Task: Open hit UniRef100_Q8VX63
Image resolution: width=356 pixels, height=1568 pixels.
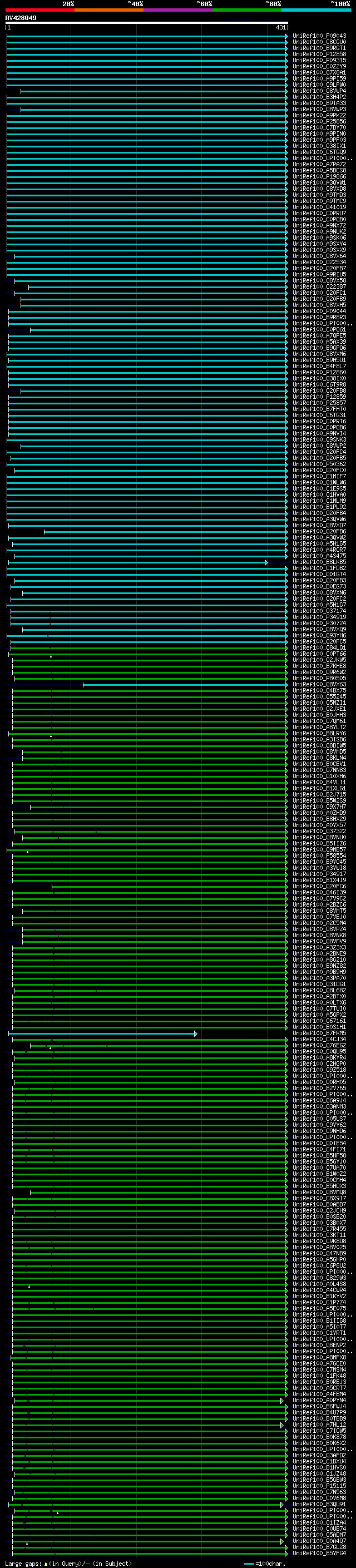Action: (319, 684)
